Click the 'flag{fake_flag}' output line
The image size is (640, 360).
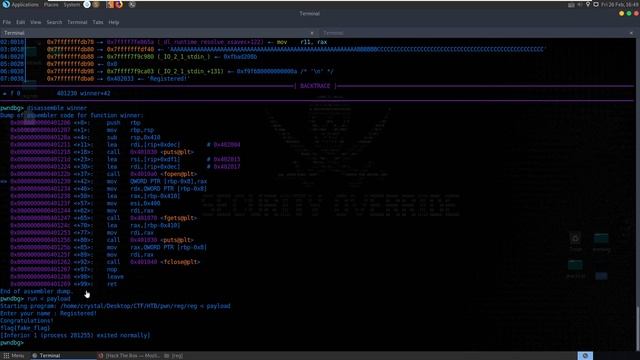pyautogui.click(x=25, y=328)
